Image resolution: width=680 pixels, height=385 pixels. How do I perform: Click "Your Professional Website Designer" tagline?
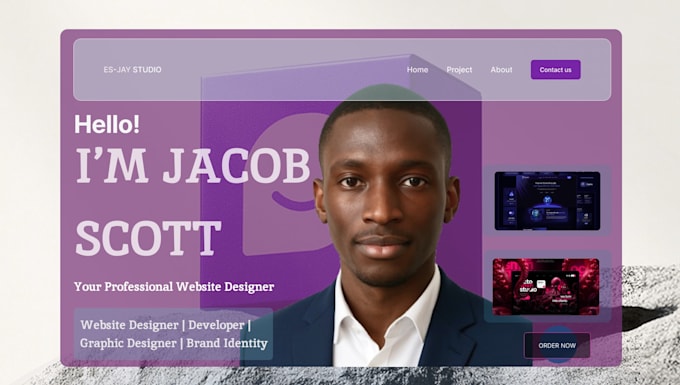tap(174, 287)
